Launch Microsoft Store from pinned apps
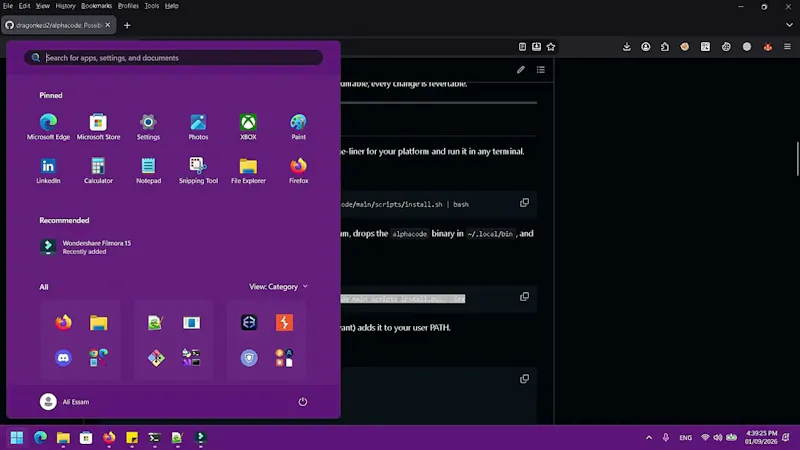This screenshot has height=450, width=800. 98,127
